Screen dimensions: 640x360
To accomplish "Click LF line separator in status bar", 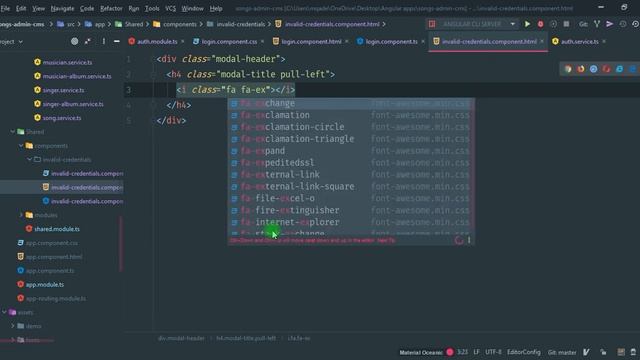I will (x=476, y=352).
